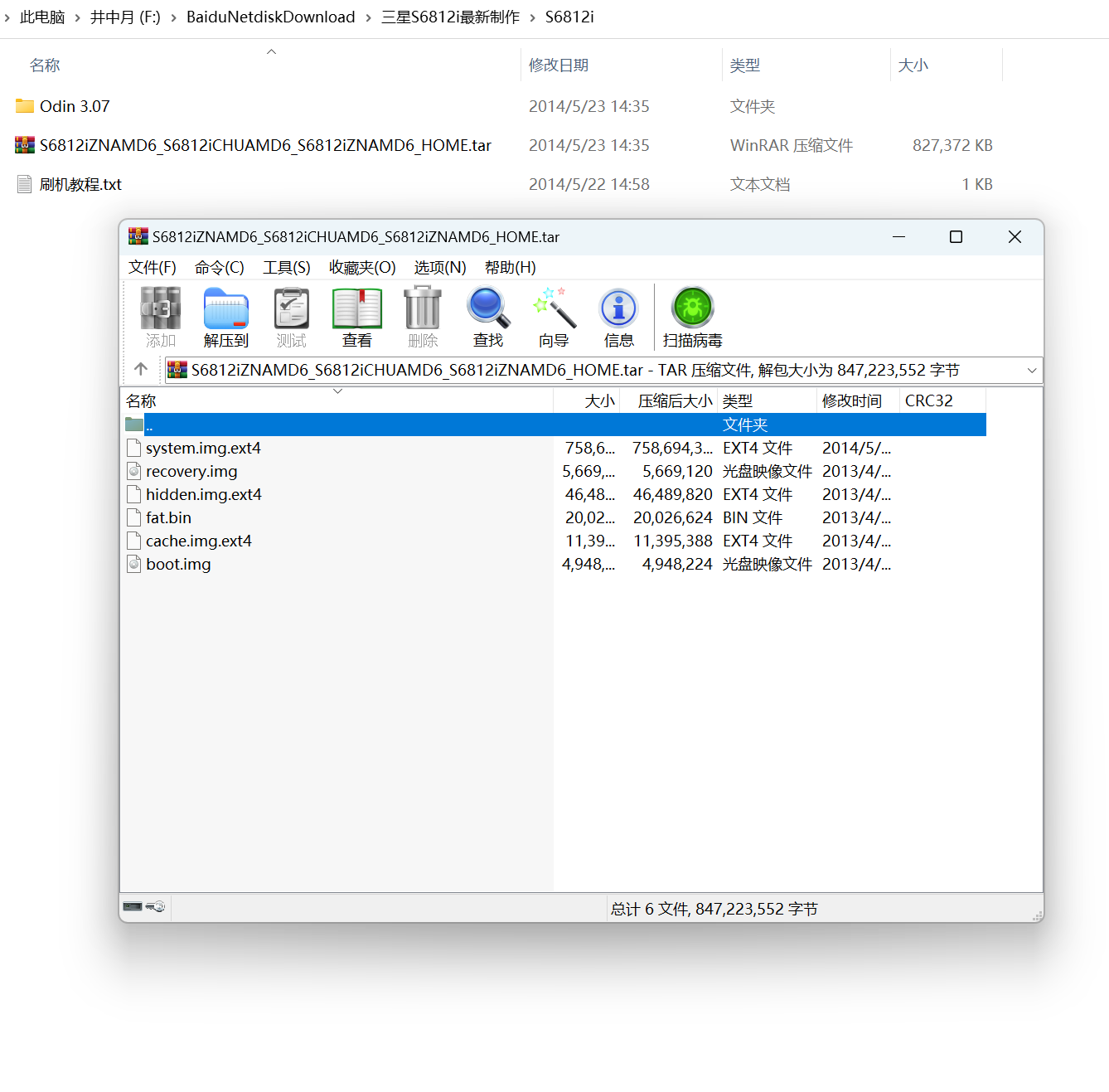
Task: Sort archive list by 类型 column
Action: [x=768, y=401]
